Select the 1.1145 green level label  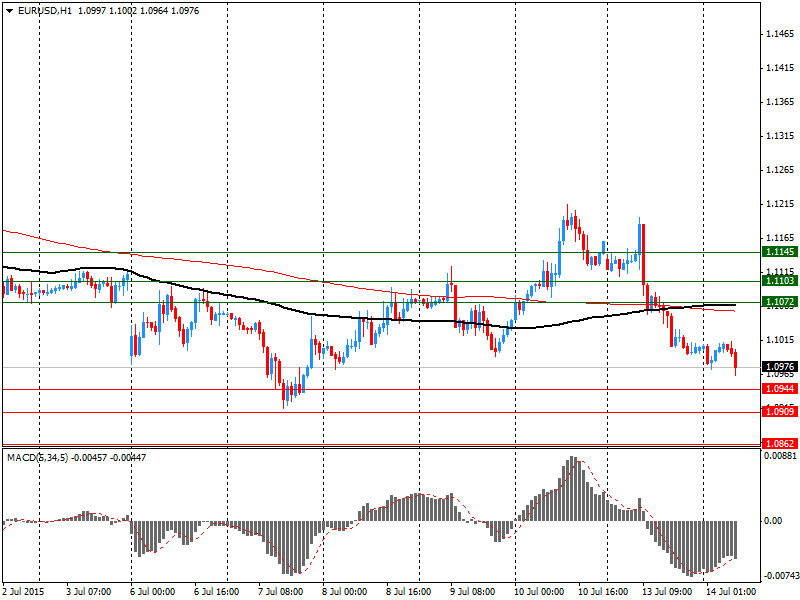[x=779, y=252]
